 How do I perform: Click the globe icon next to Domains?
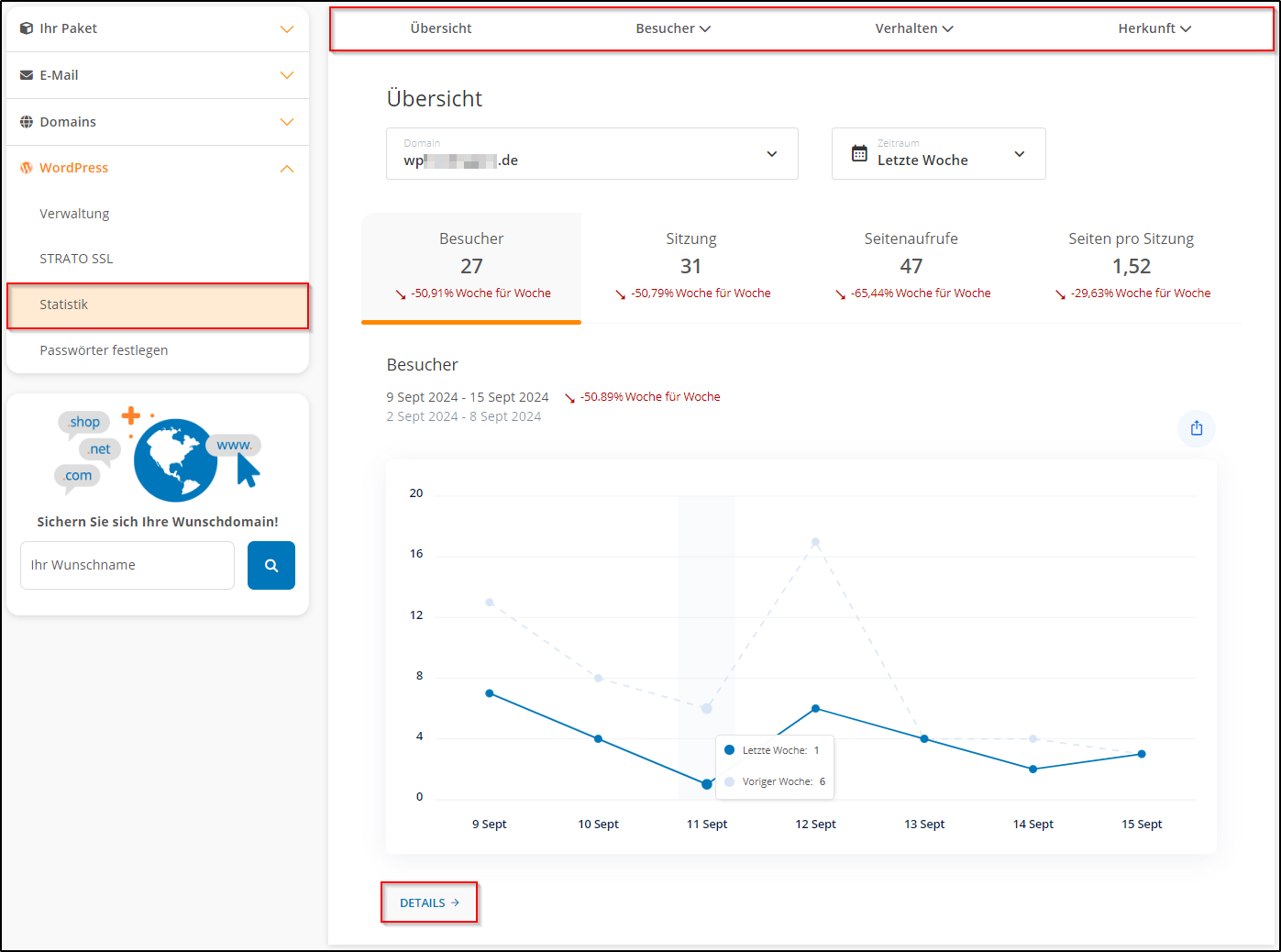[x=27, y=122]
